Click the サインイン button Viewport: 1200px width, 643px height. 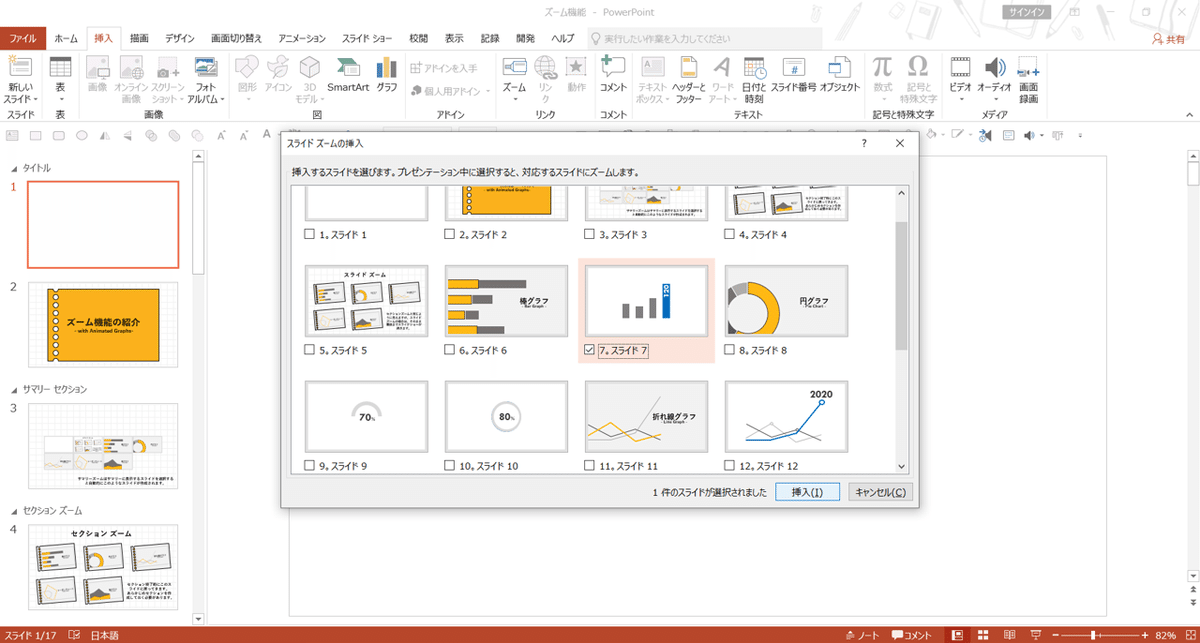(x=1027, y=12)
